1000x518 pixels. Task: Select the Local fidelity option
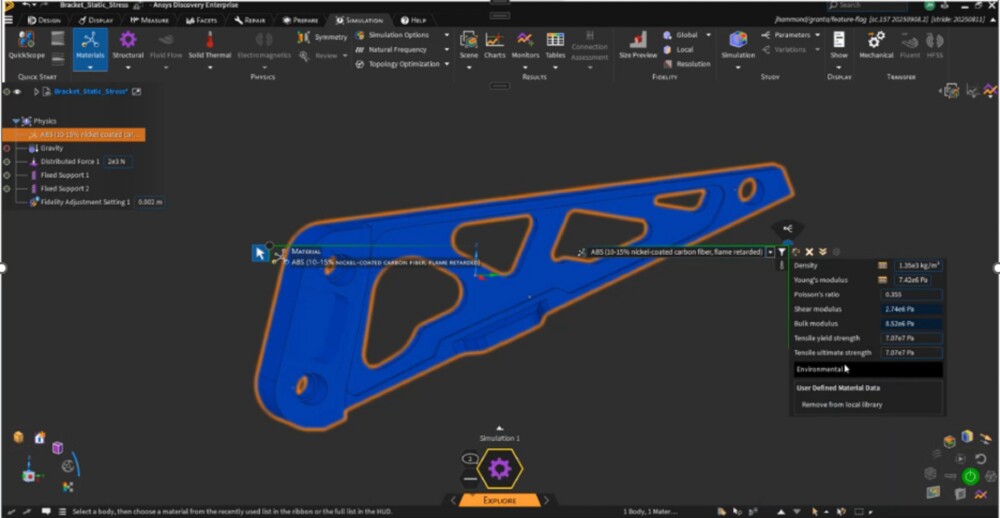tap(679, 49)
